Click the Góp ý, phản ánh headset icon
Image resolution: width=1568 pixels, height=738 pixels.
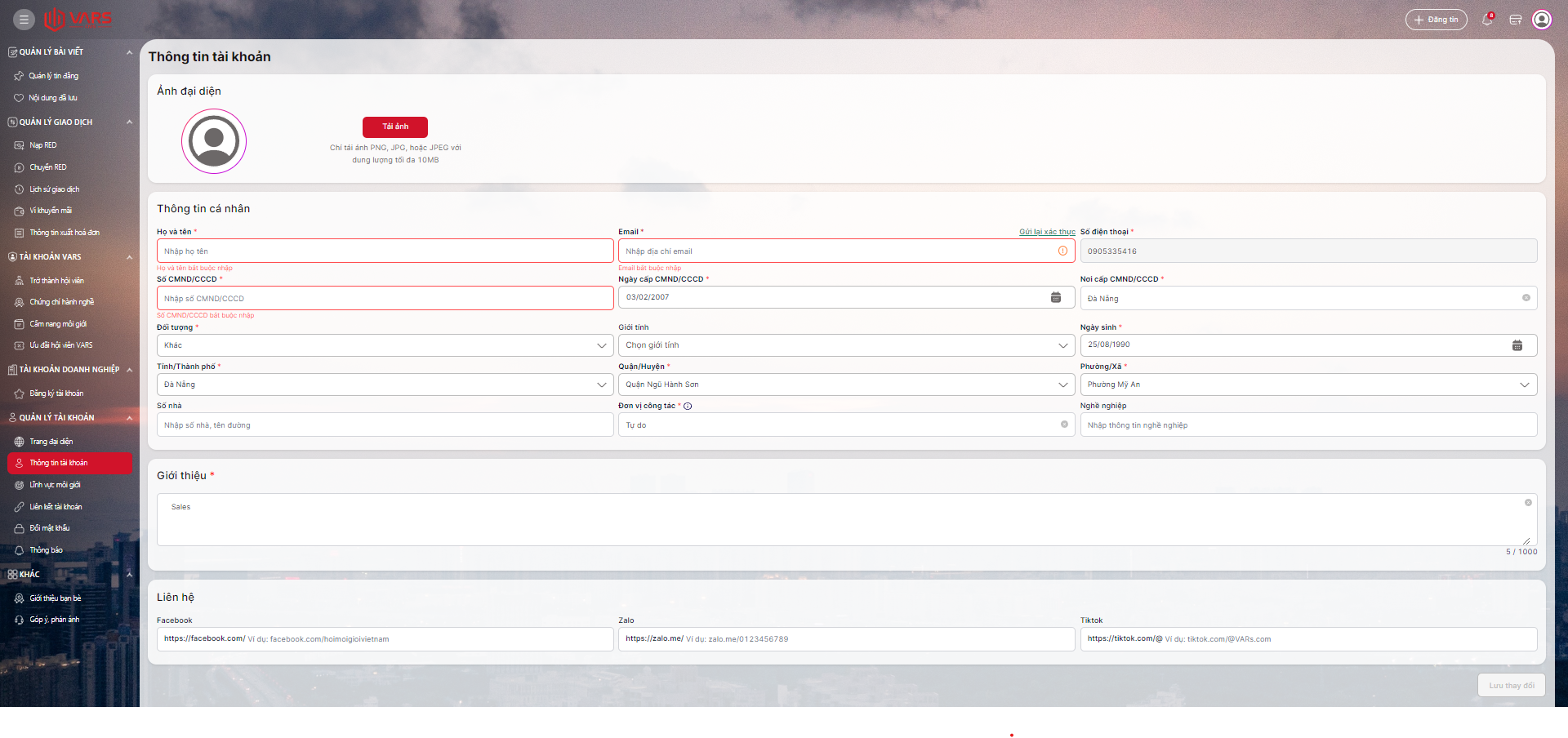(20, 620)
